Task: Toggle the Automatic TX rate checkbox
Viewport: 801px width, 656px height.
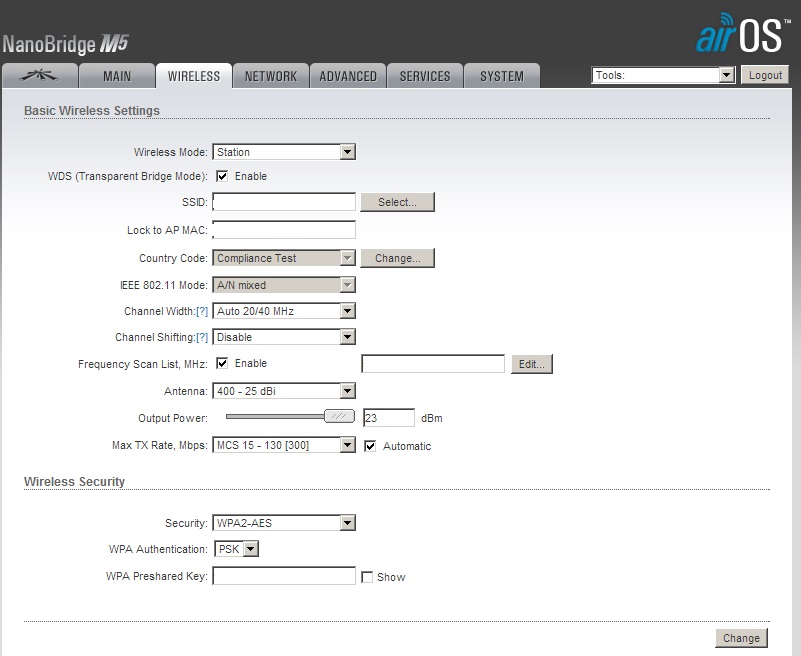Action: 370,447
